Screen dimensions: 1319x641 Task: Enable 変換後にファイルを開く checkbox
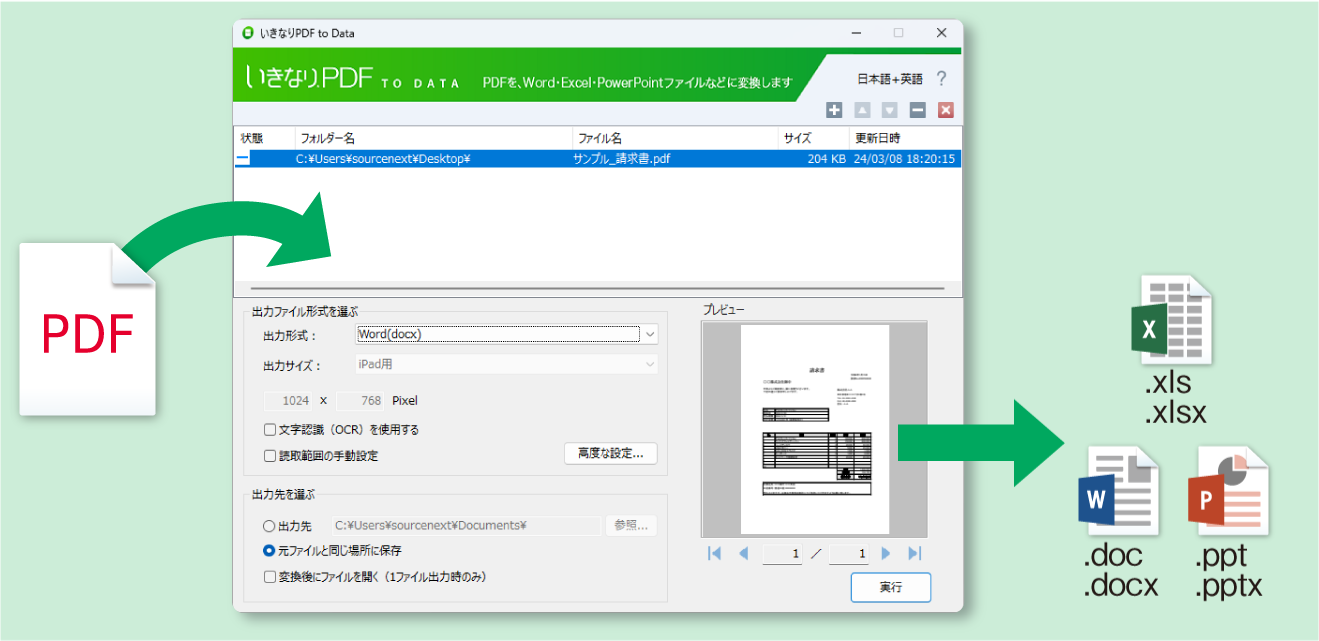270,577
